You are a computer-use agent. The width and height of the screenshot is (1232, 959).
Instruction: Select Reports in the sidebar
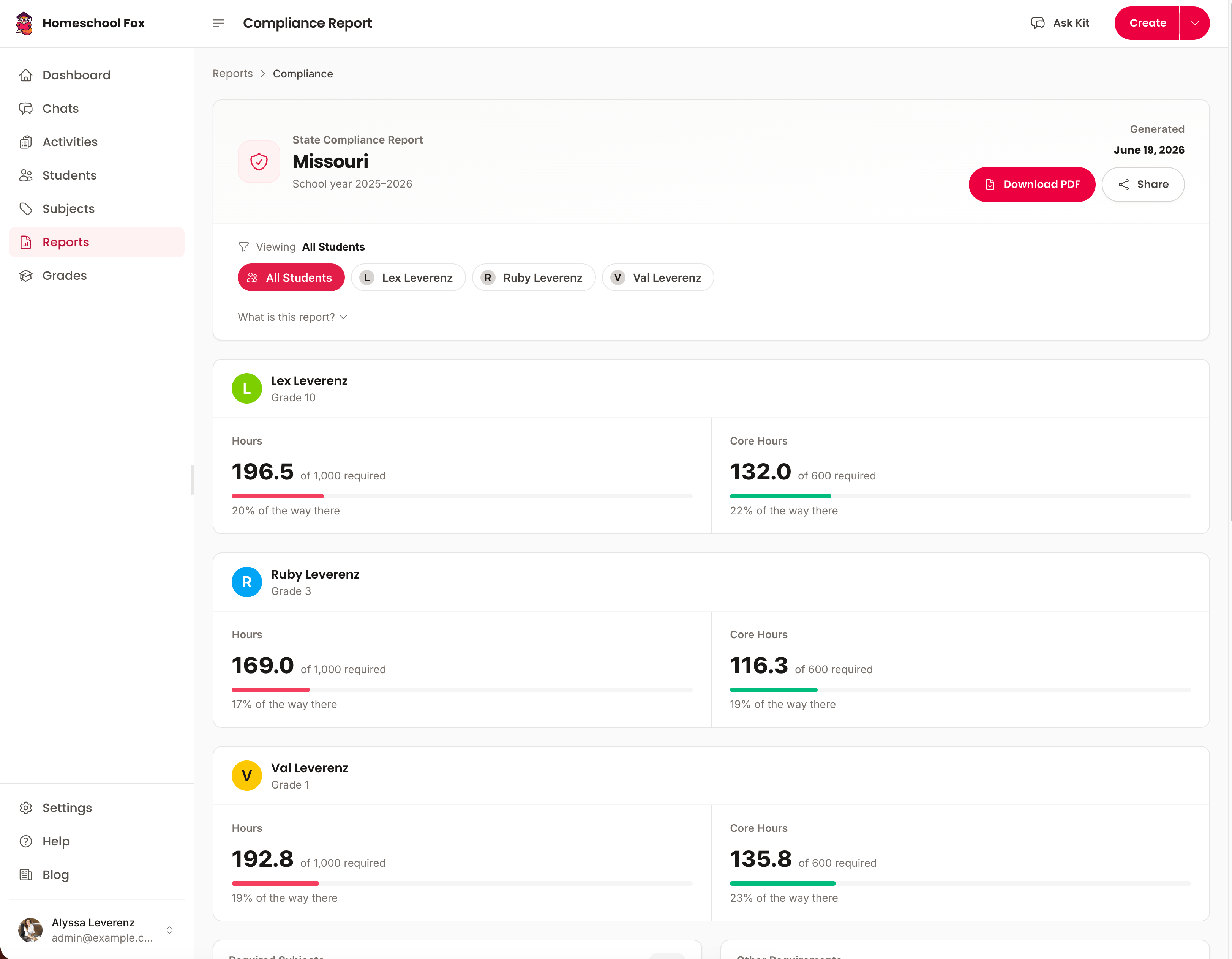[97, 243]
